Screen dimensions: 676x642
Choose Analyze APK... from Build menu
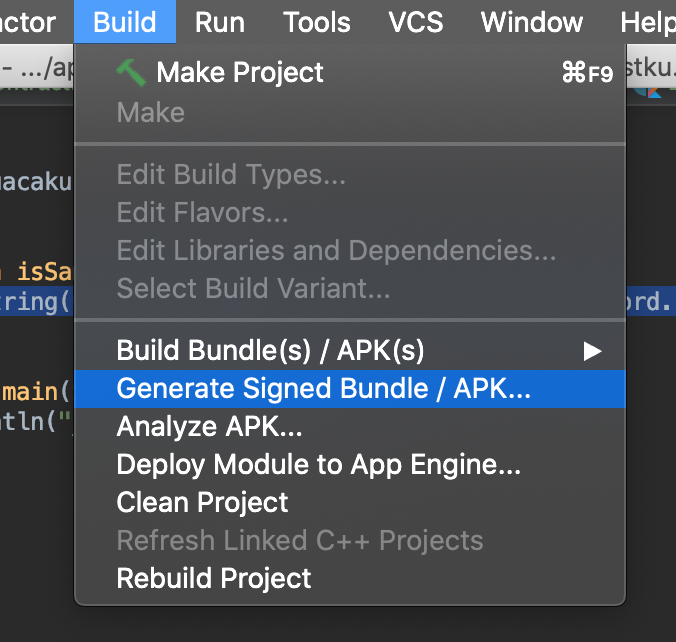(209, 427)
